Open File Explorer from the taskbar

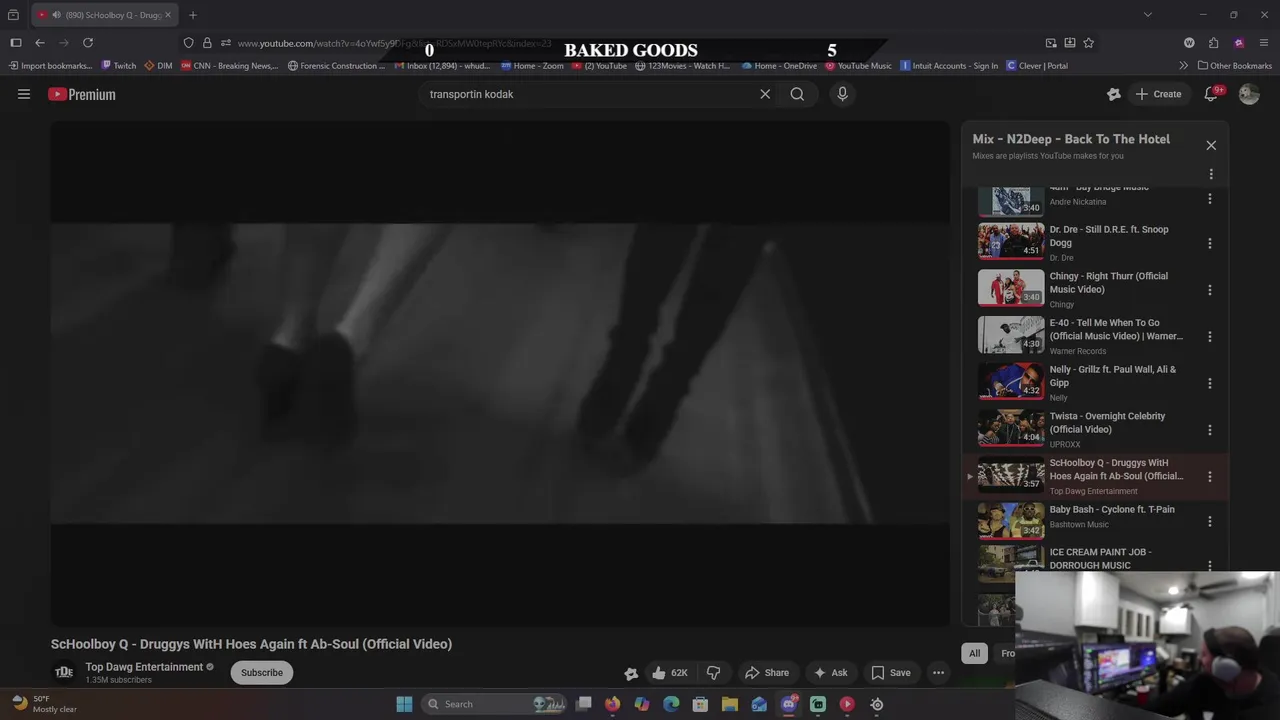[x=730, y=704]
